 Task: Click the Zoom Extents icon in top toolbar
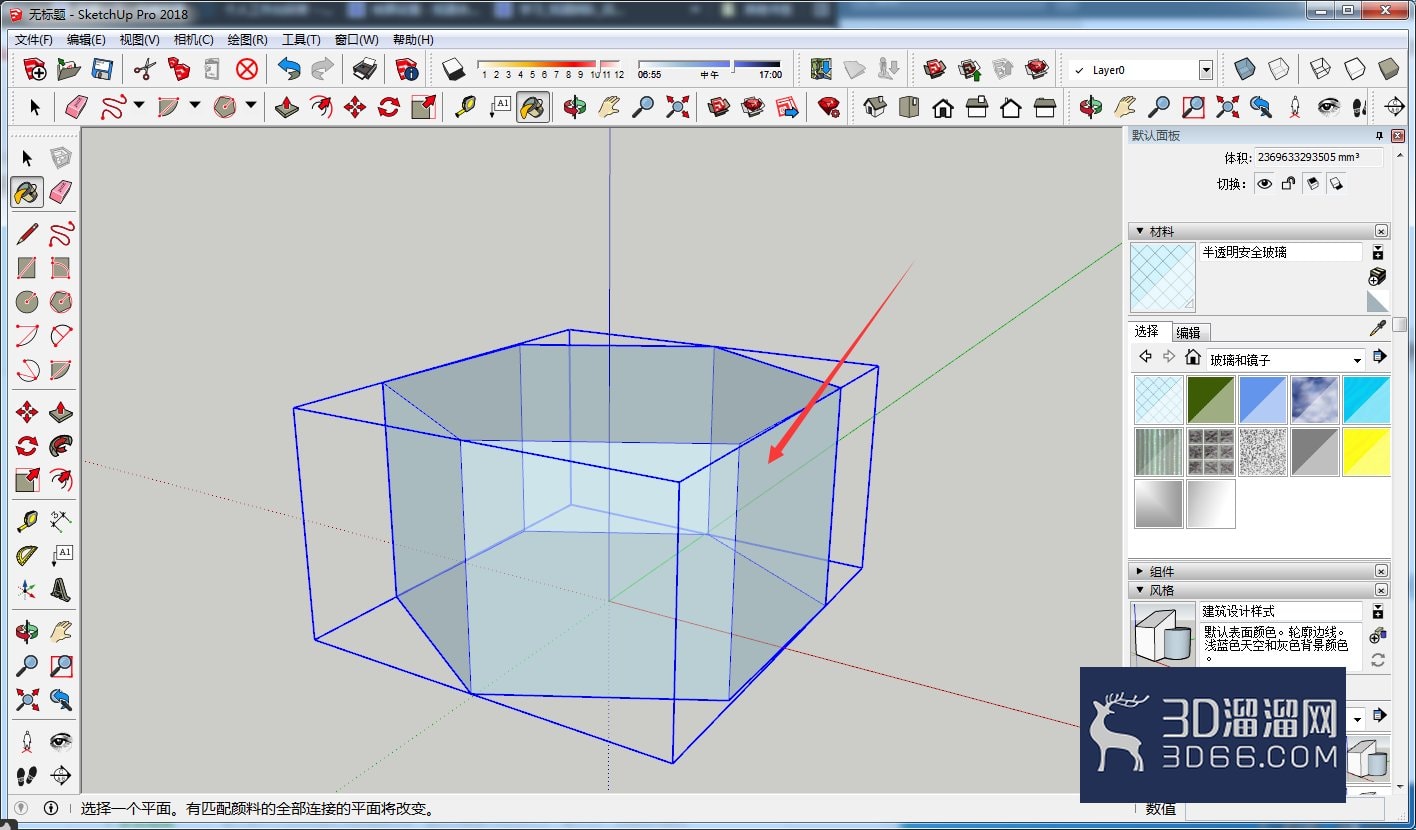pos(678,107)
